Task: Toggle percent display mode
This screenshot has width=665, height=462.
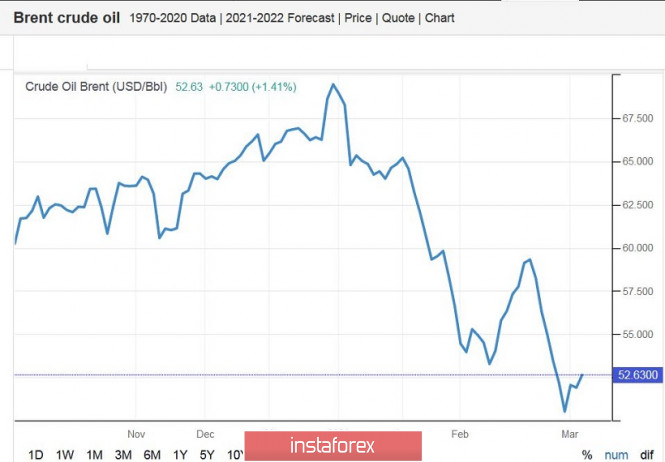Action: coord(587,455)
